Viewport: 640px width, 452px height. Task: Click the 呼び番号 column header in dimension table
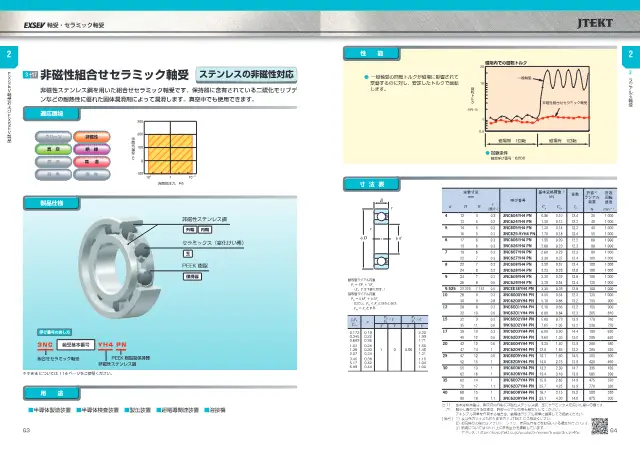click(518, 200)
